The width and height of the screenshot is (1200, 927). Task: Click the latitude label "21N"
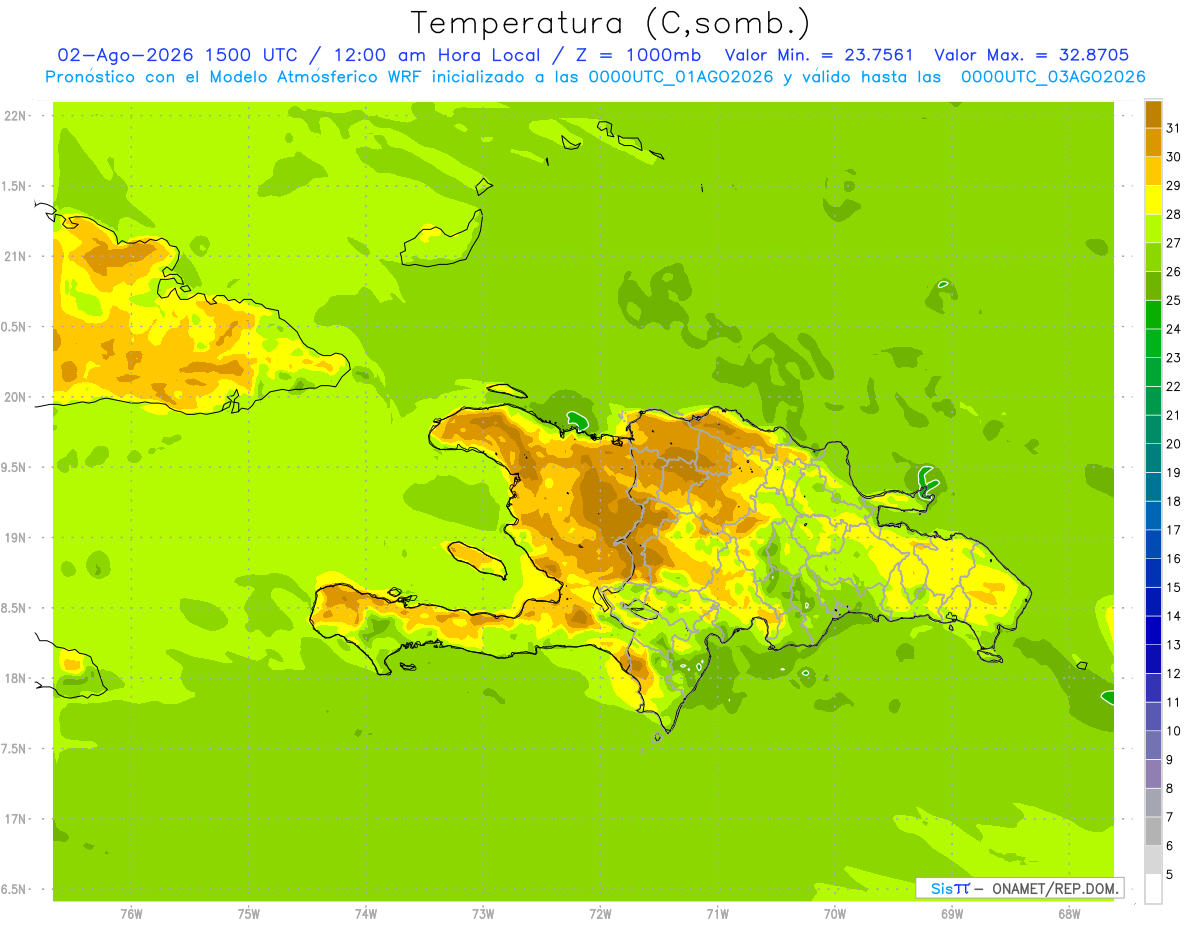click(15, 256)
